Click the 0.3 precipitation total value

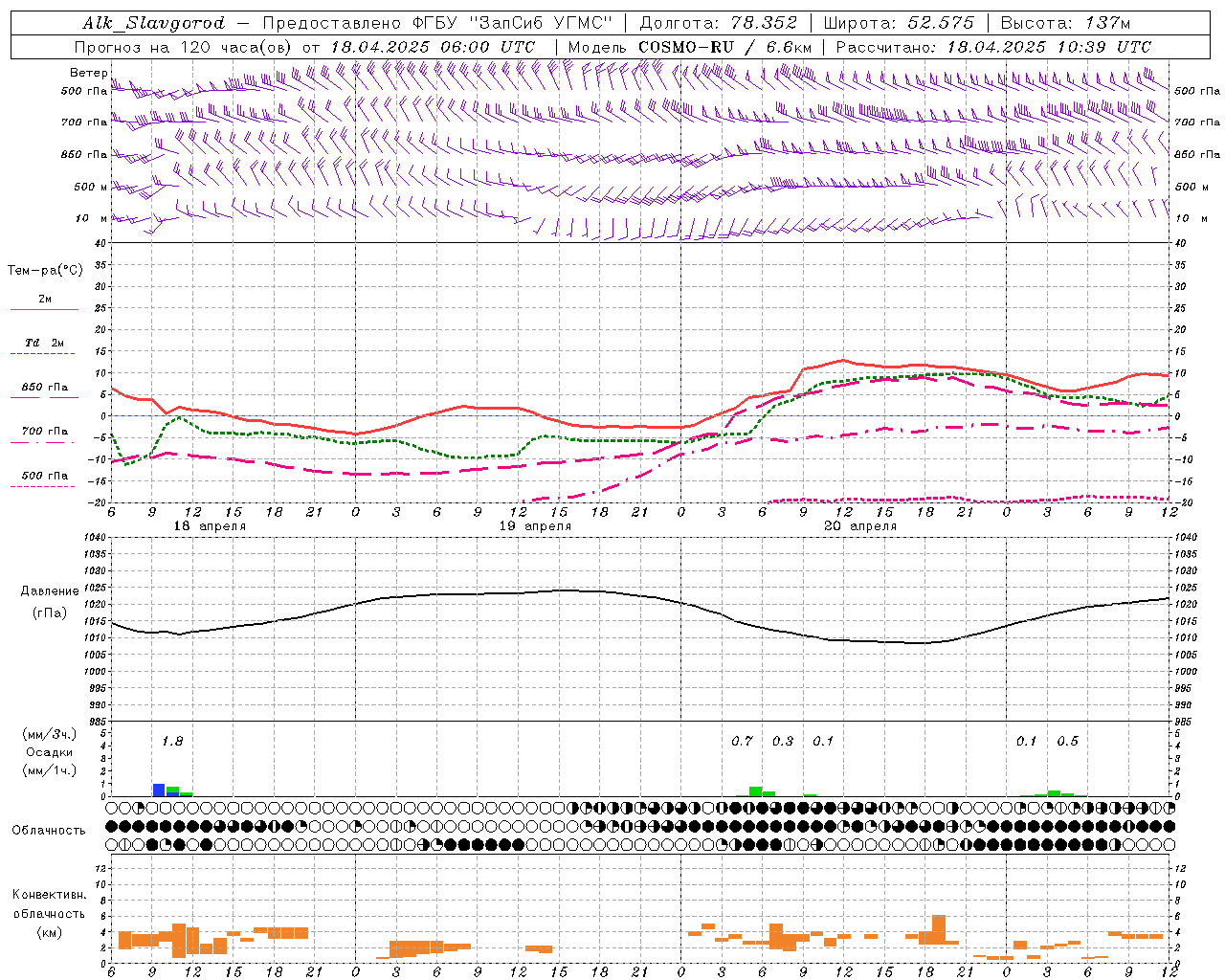click(783, 741)
